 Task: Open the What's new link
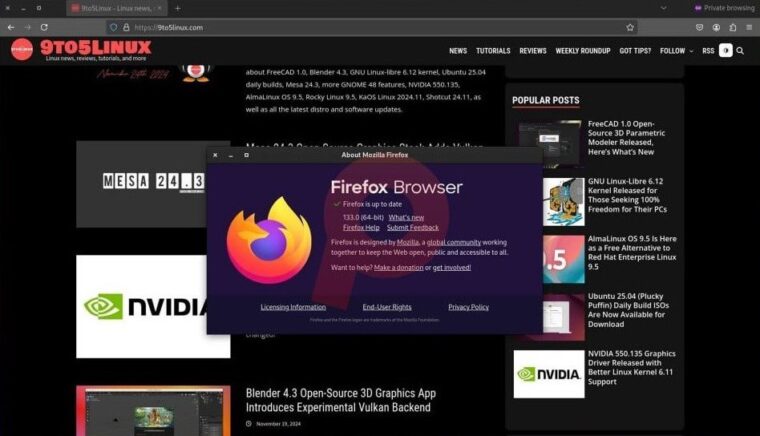point(406,218)
